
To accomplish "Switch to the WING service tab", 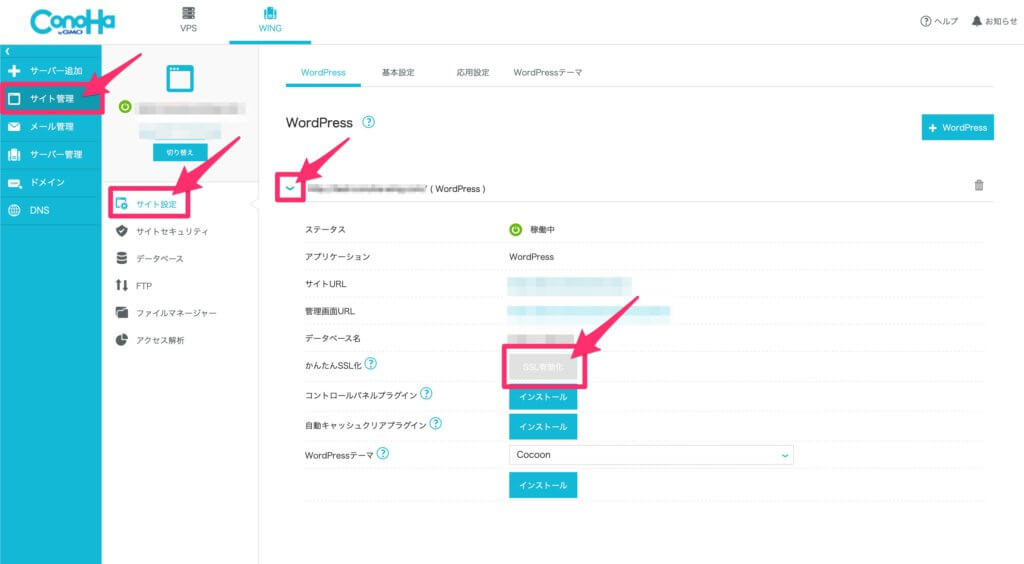I will 270,20.
